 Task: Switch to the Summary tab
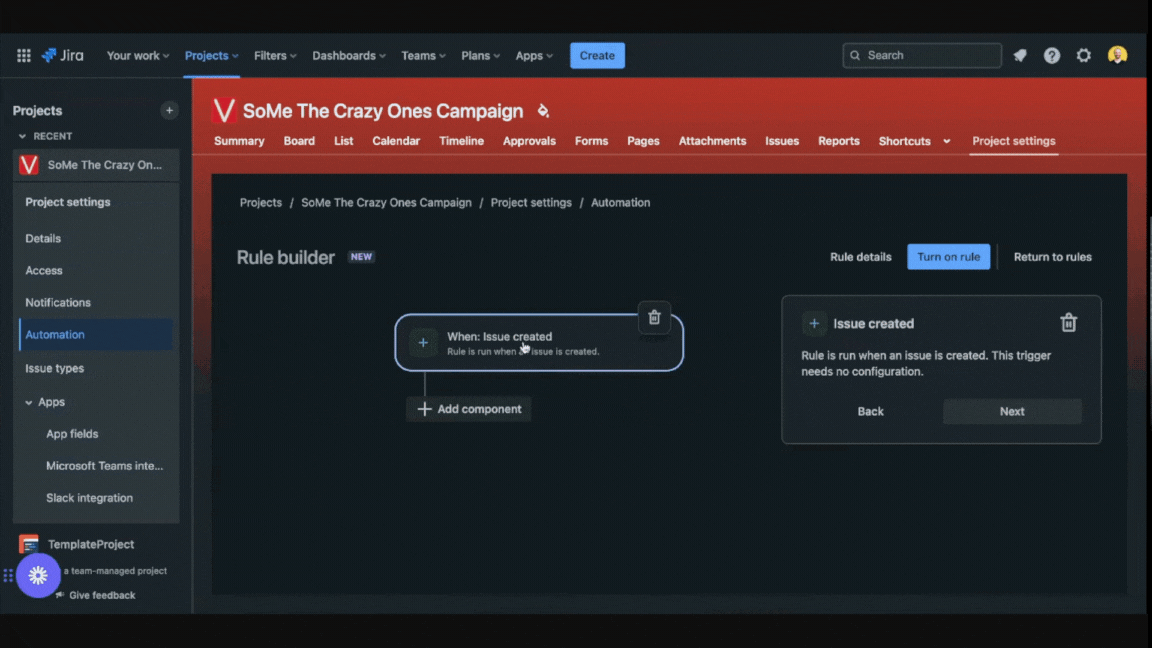click(x=239, y=141)
